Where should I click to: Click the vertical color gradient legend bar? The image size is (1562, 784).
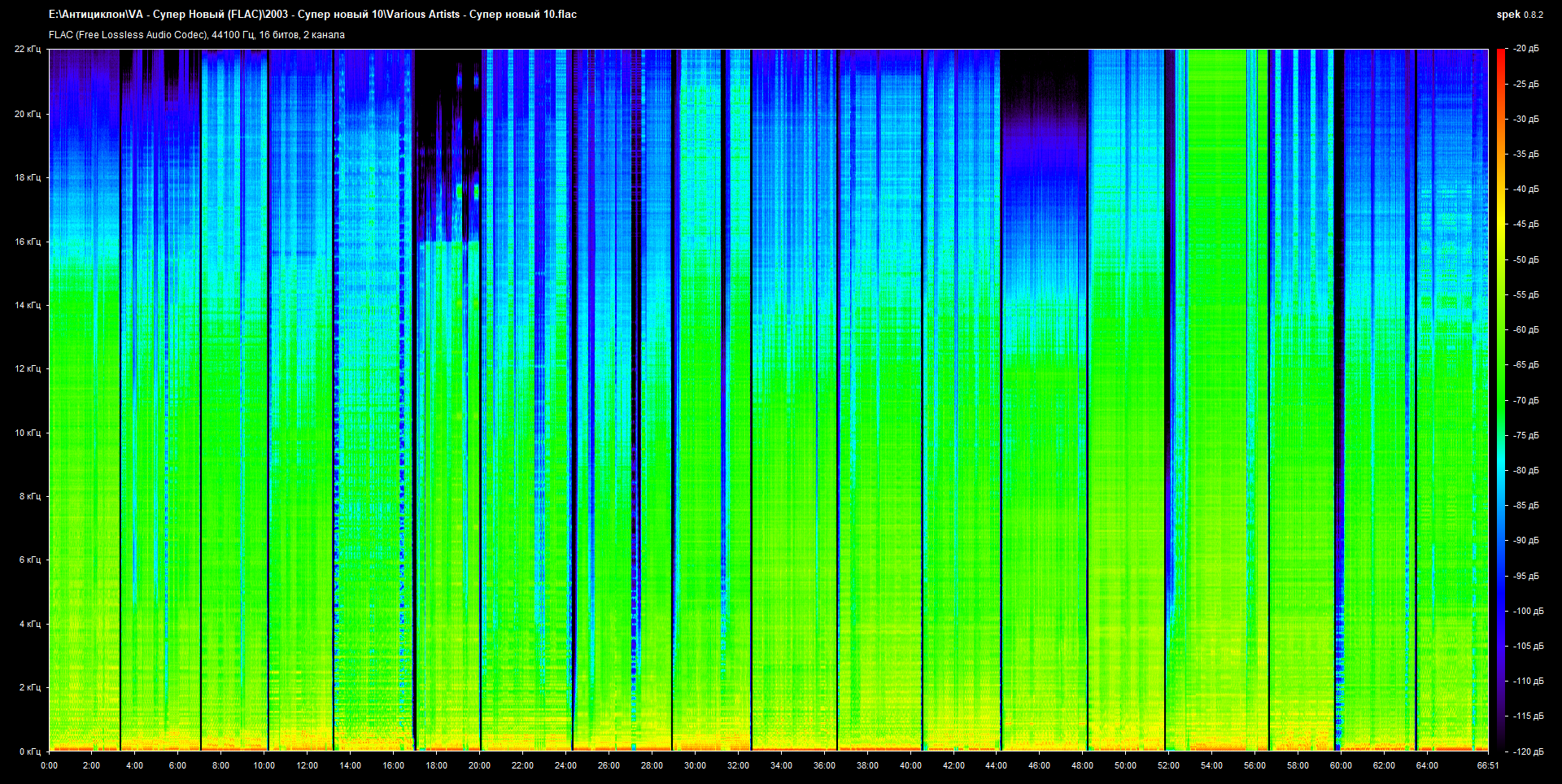pyautogui.click(x=1501, y=399)
